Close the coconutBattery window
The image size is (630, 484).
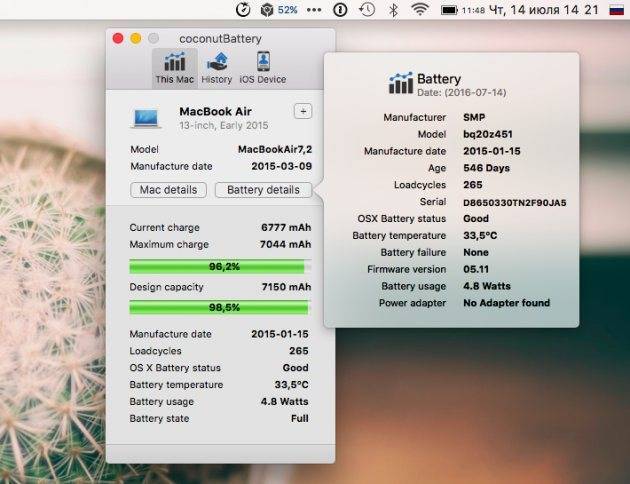[118, 39]
